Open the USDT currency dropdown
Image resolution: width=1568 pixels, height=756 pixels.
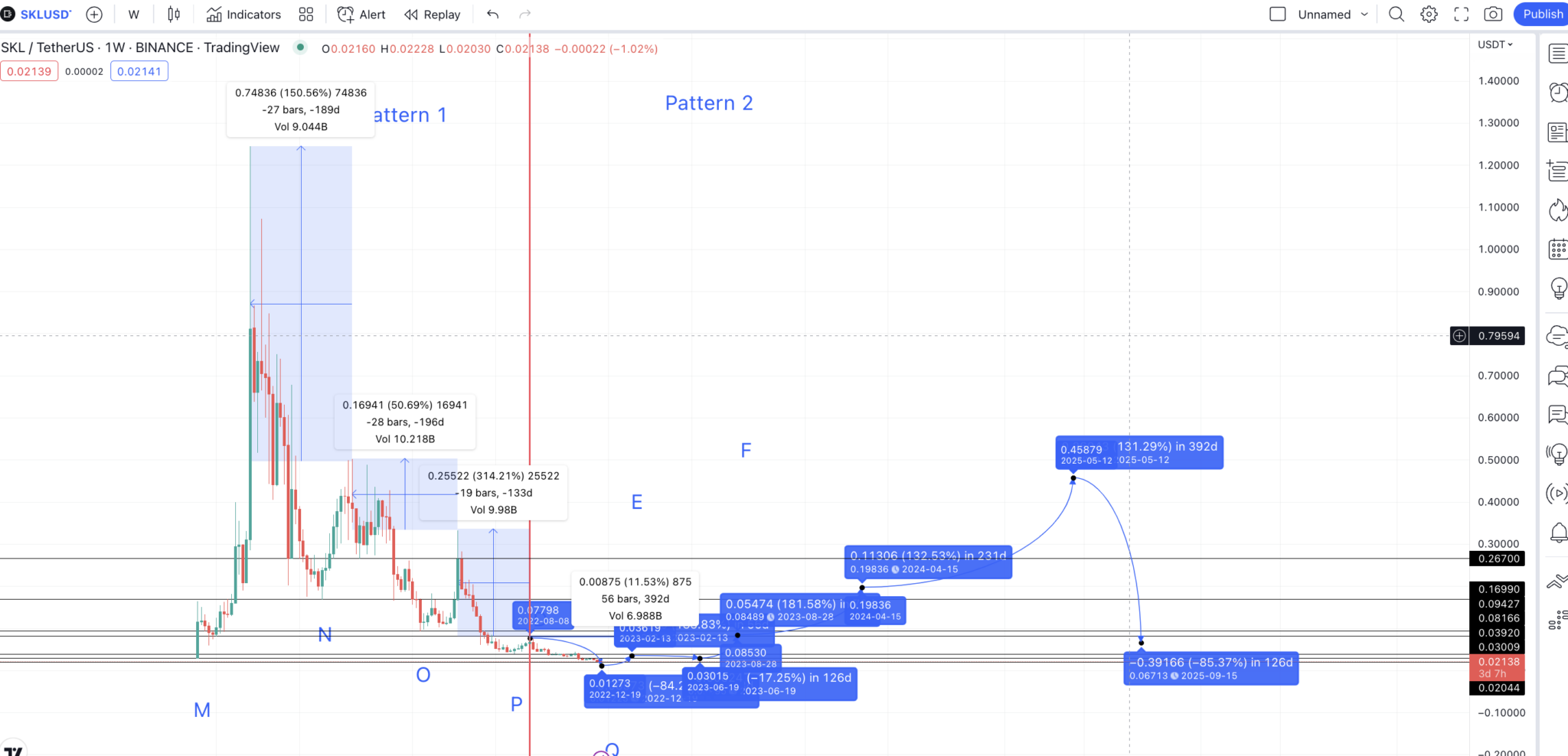1495,44
